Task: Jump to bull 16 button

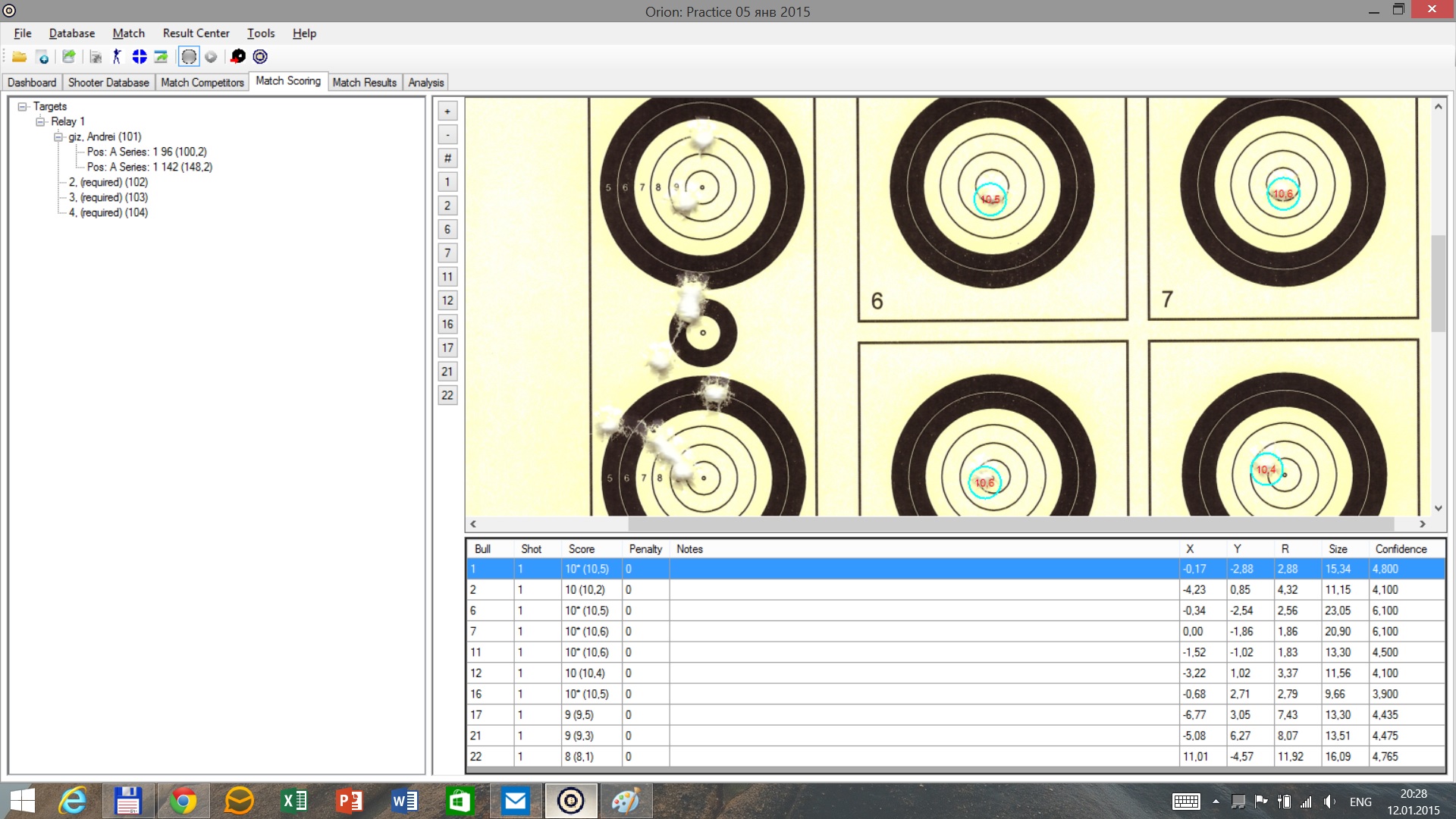Action: pyautogui.click(x=447, y=325)
